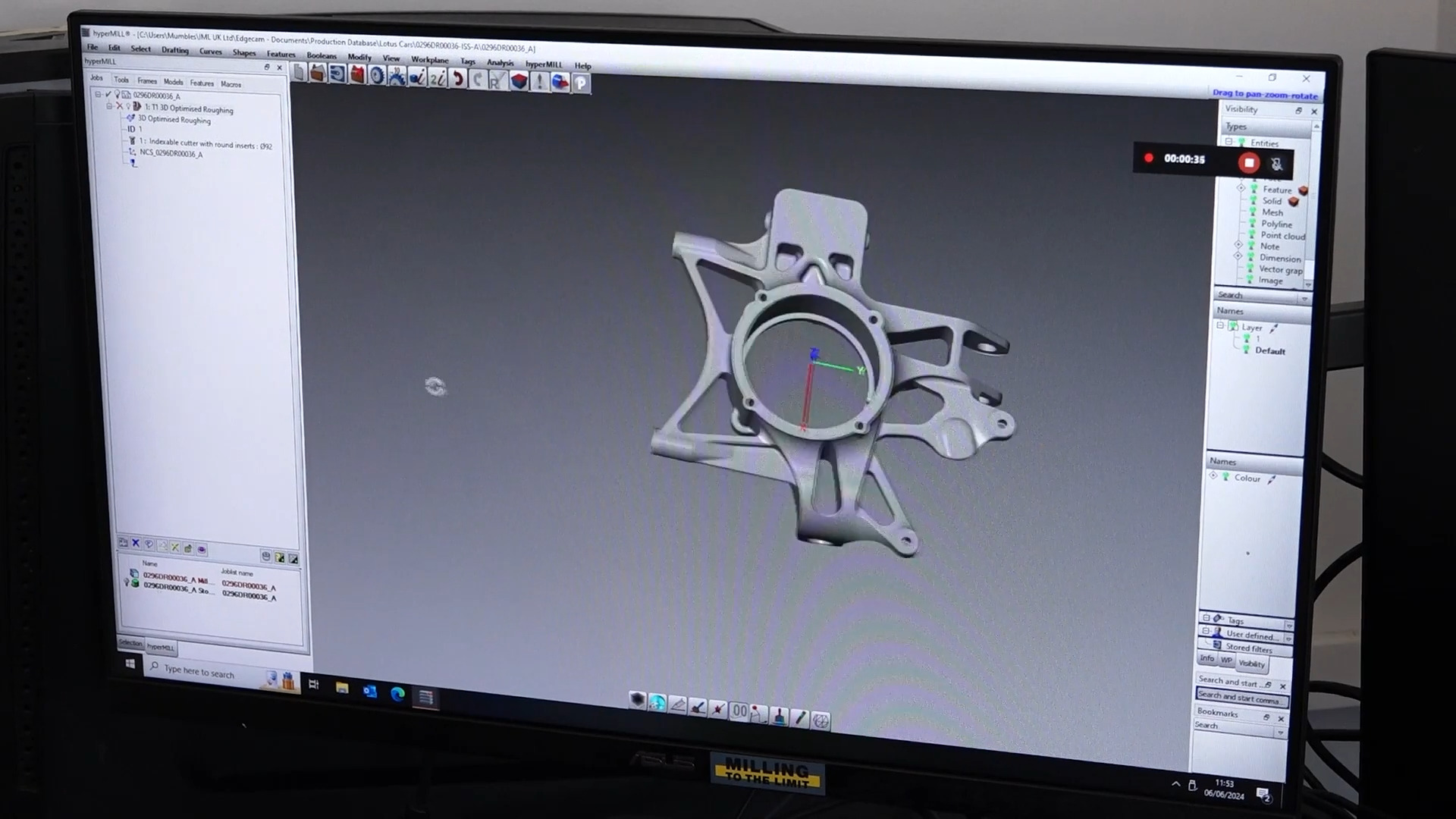The width and height of the screenshot is (1456, 819).
Task: Open Microsoft Edge from the taskbar
Action: click(x=397, y=693)
